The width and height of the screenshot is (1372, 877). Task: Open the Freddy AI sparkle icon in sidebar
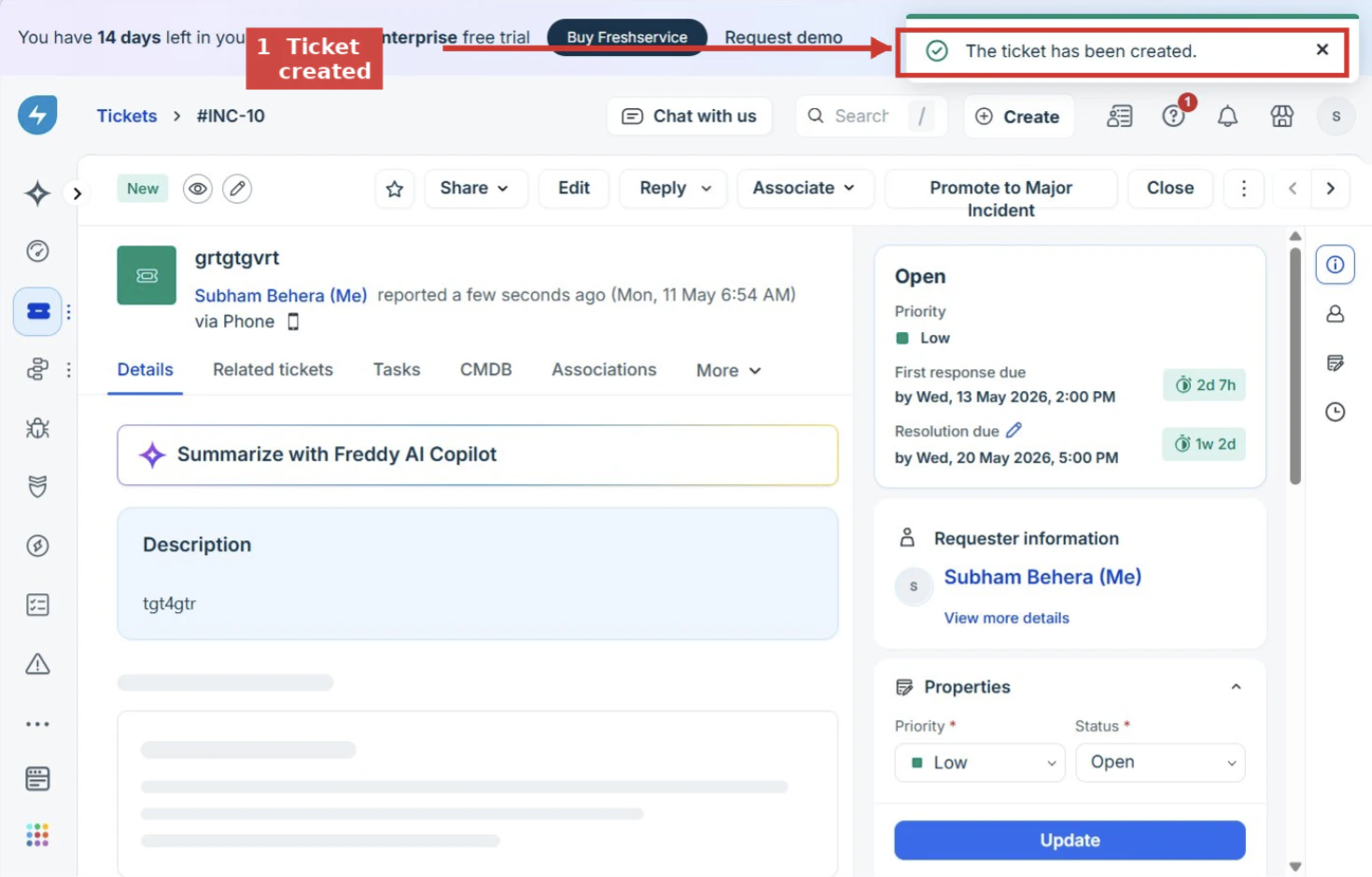[x=37, y=193]
